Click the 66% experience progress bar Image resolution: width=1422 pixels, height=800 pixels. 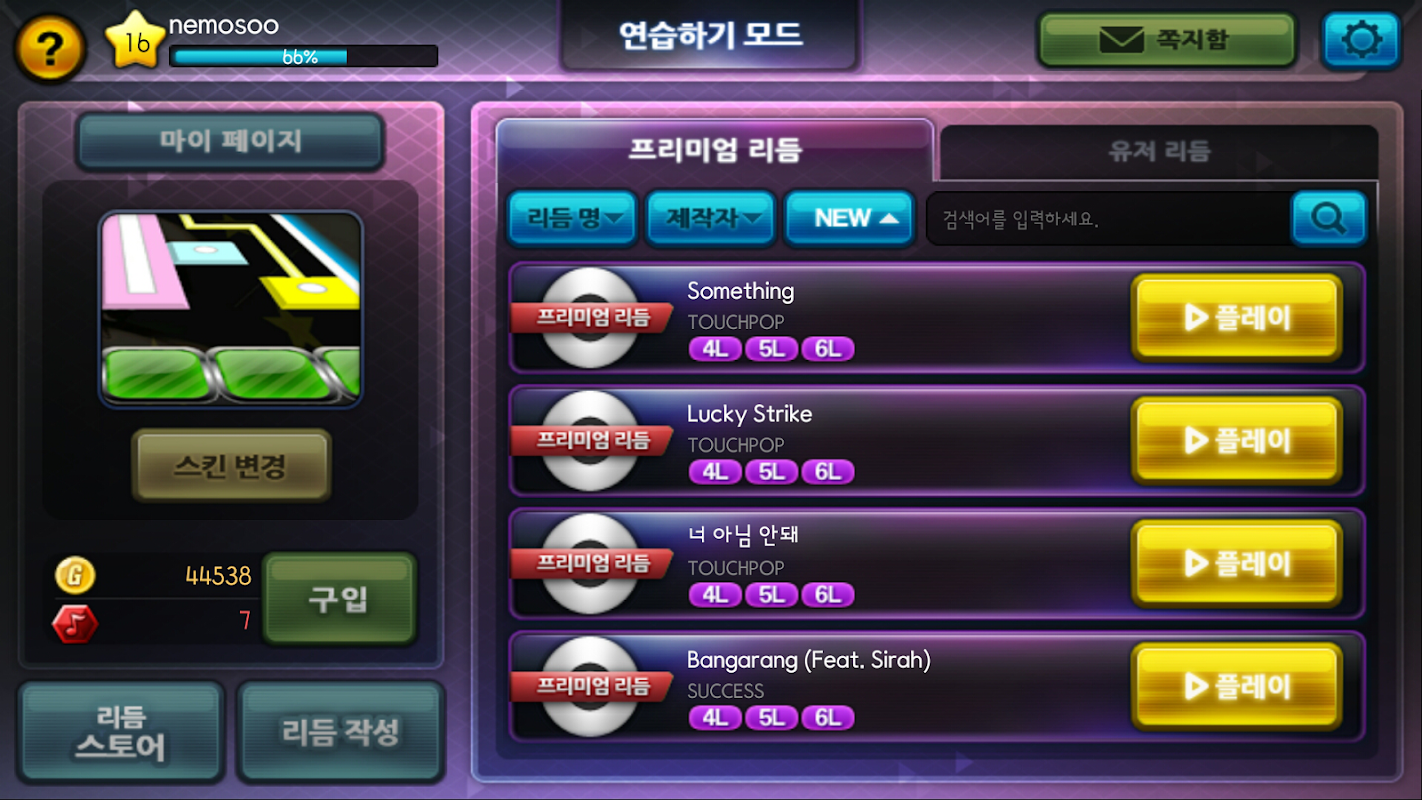coord(304,57)
